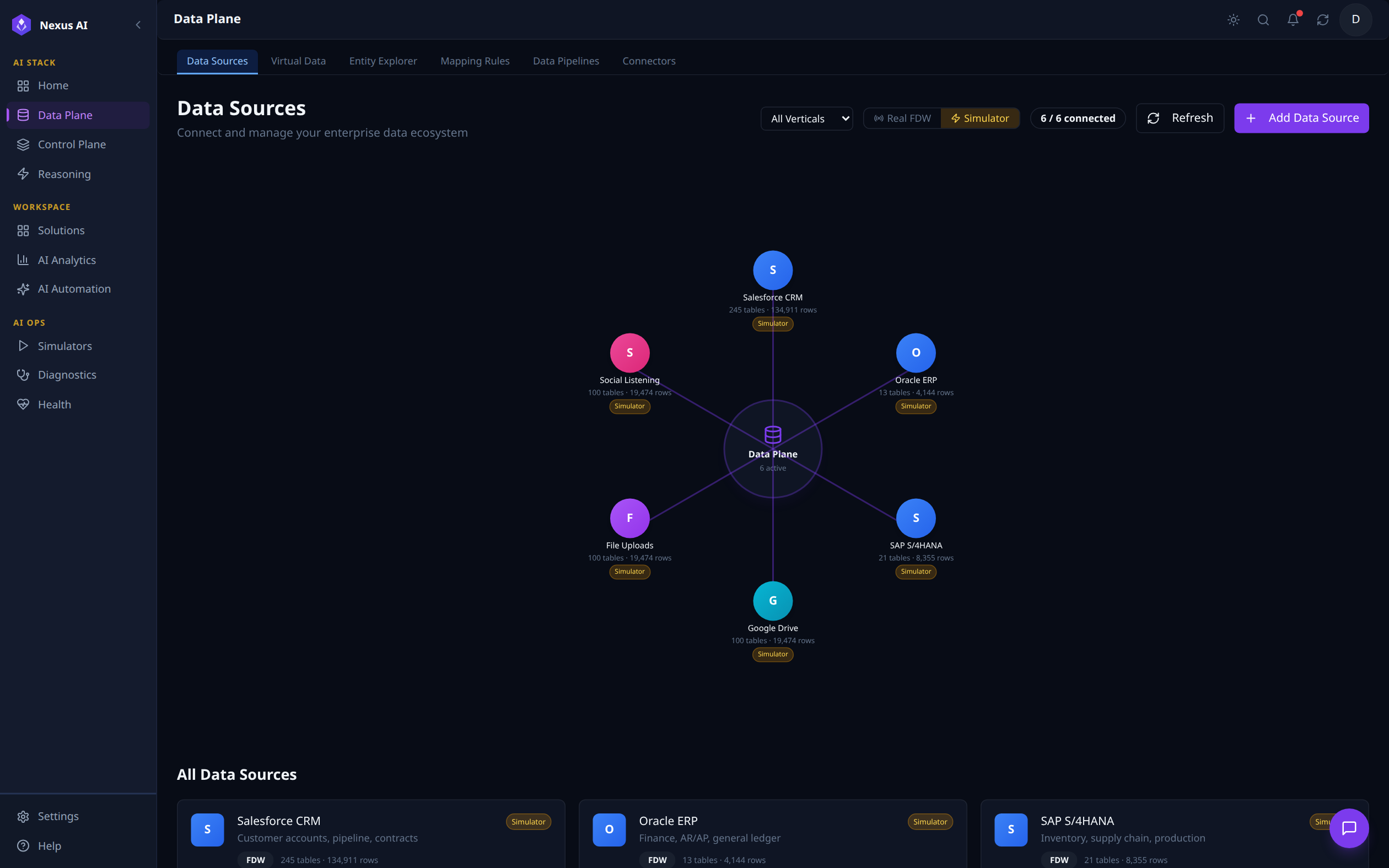Click the Nexus AI logo icon
This screenshot has width=1389, height=868.
[x=22, y=25]
